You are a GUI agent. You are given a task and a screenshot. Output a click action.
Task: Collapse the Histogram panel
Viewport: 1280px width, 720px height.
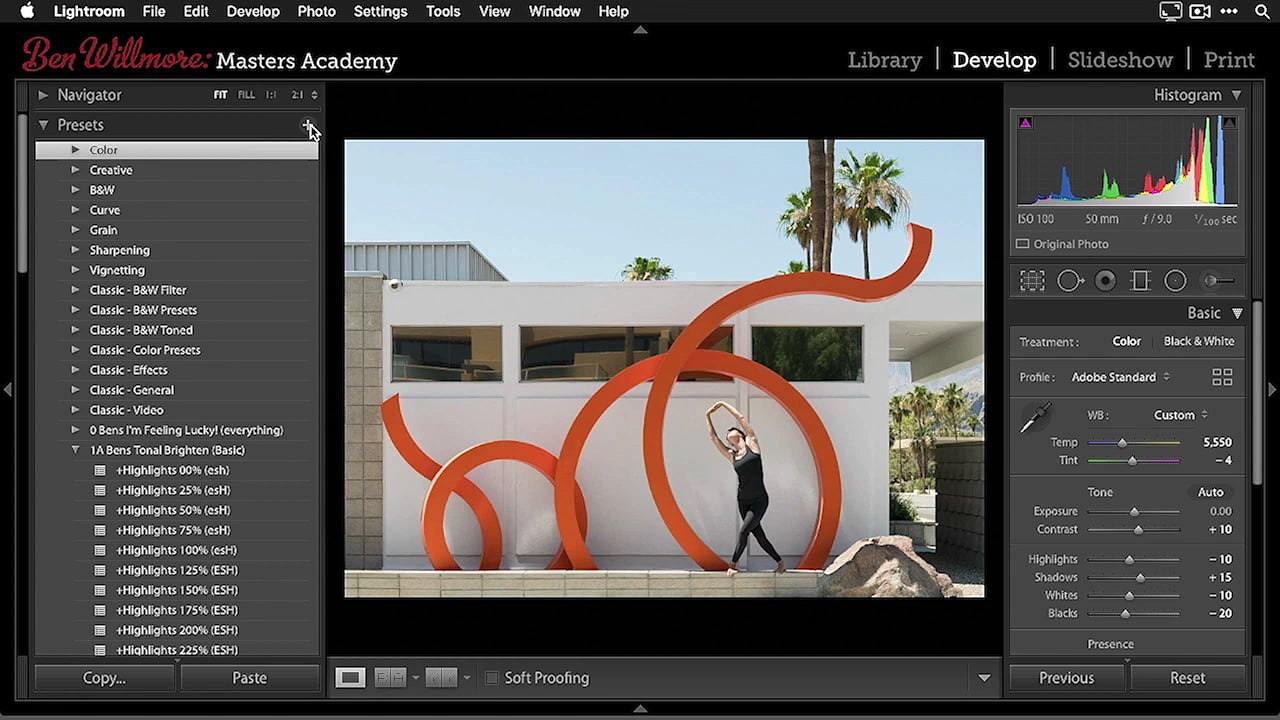[x=1236, y=95]
